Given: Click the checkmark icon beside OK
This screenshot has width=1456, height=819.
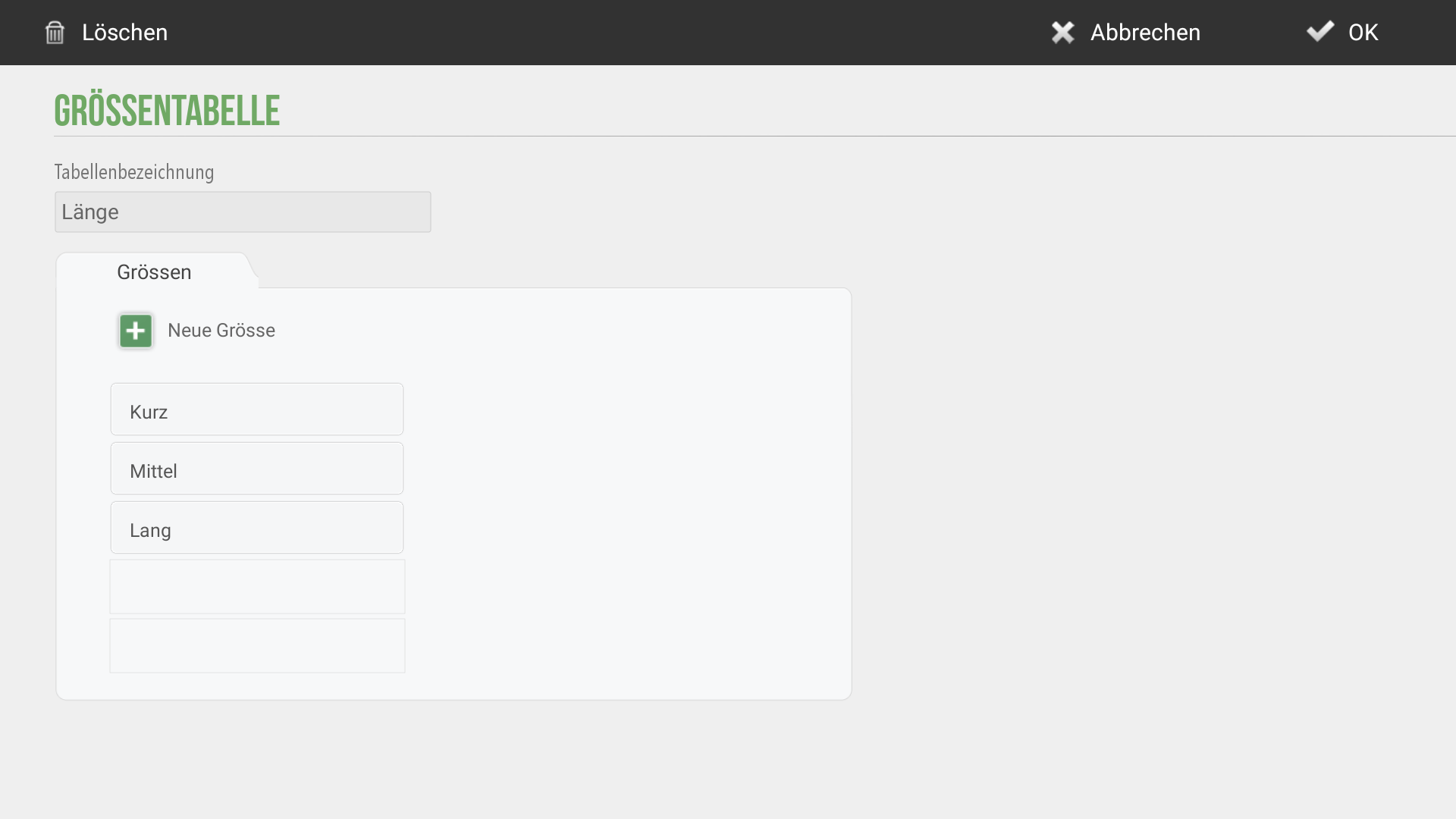Looking at the screenshot, I should 1319,31.
